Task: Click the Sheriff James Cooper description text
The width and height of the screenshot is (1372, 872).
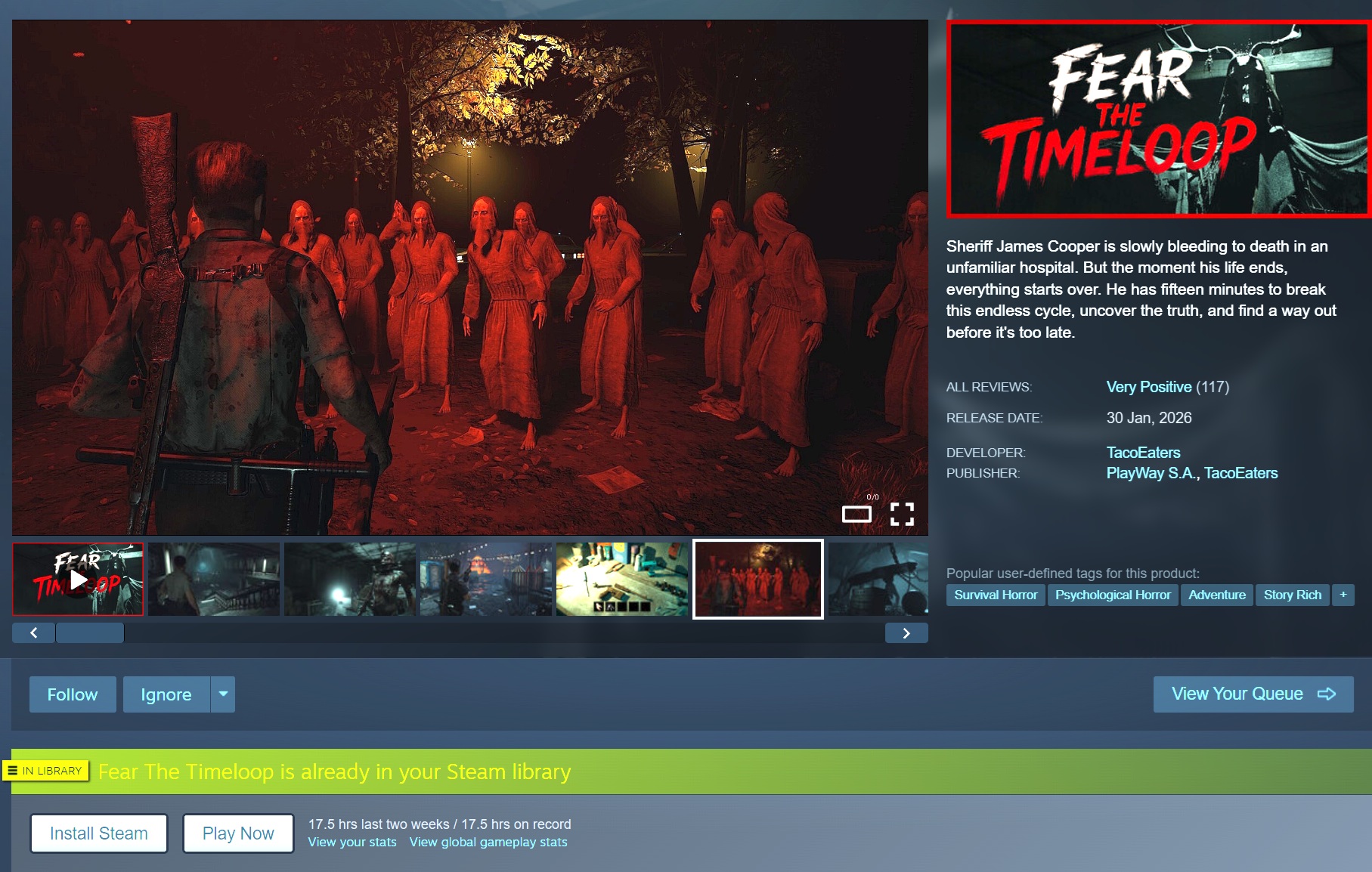Action: pyautogui.click(x=1141, y=289)
